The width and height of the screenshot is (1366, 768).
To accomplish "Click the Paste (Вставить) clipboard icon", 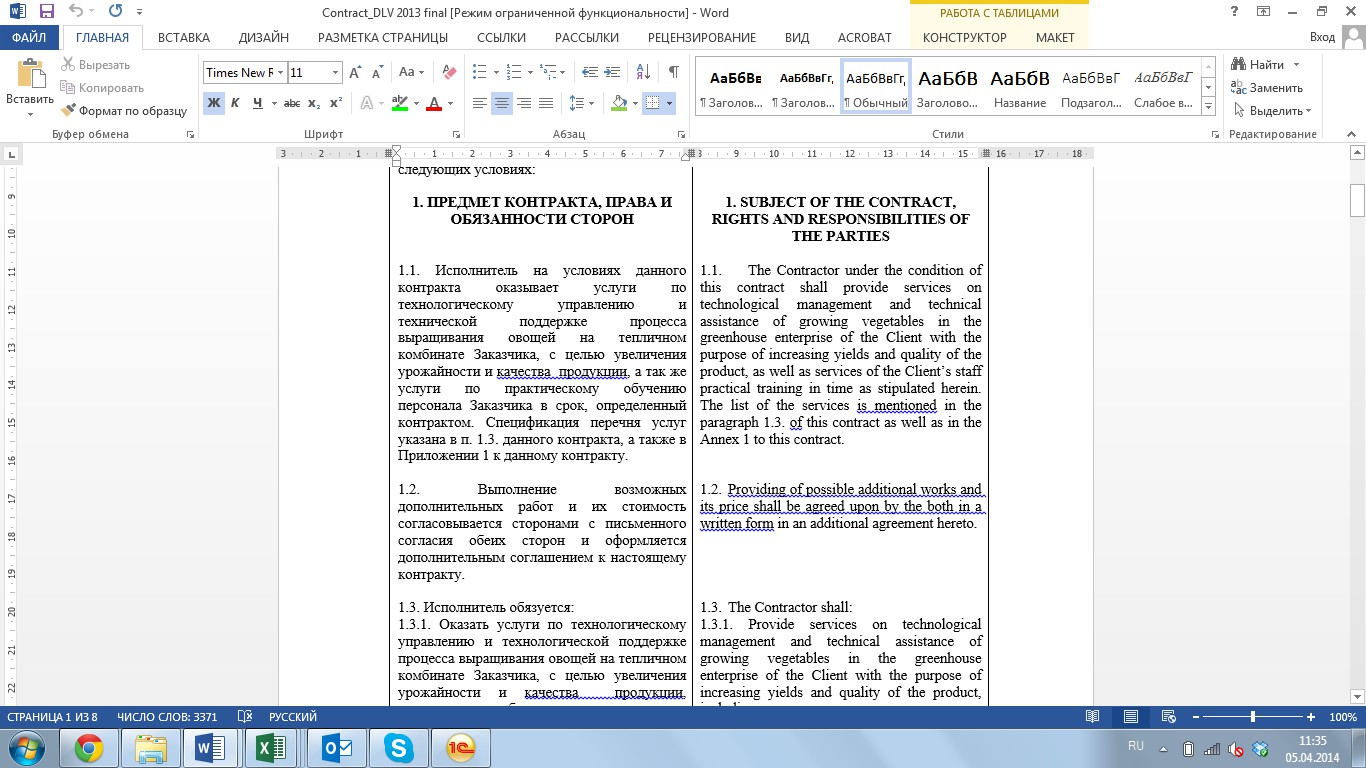I will (30, 75).
